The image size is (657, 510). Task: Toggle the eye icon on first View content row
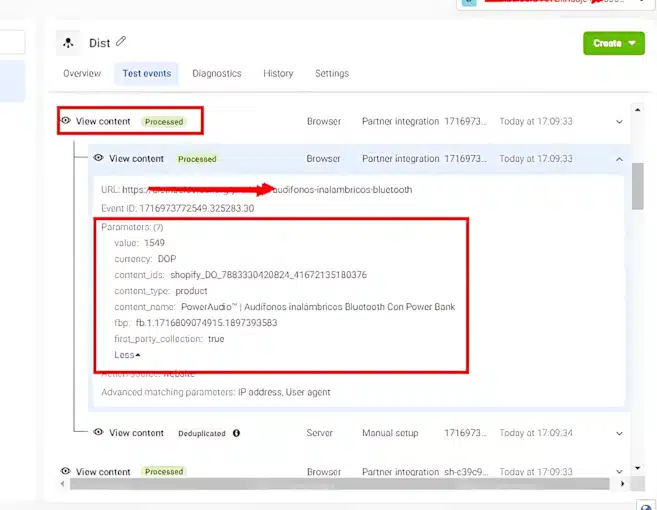[x=66, y=121]
